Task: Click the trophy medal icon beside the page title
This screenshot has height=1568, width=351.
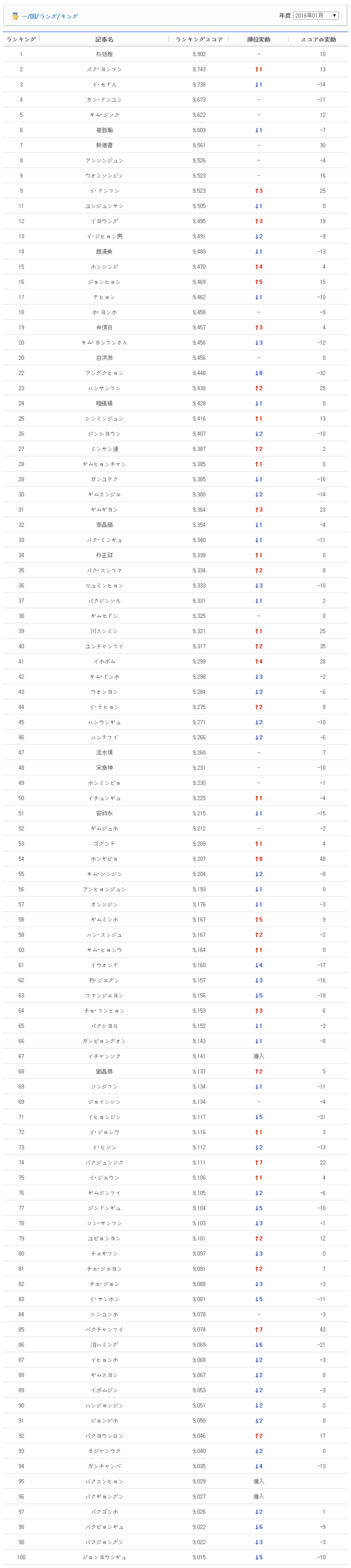Action: (x=15, y=16)
